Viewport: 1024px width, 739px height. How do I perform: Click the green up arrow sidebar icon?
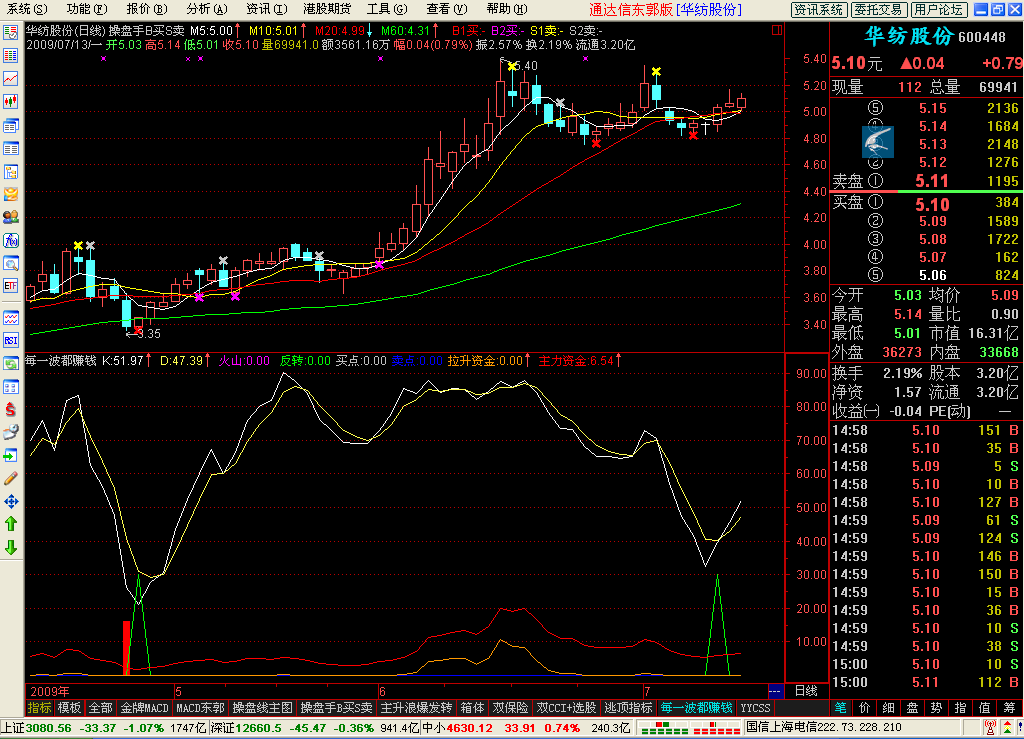10,524
